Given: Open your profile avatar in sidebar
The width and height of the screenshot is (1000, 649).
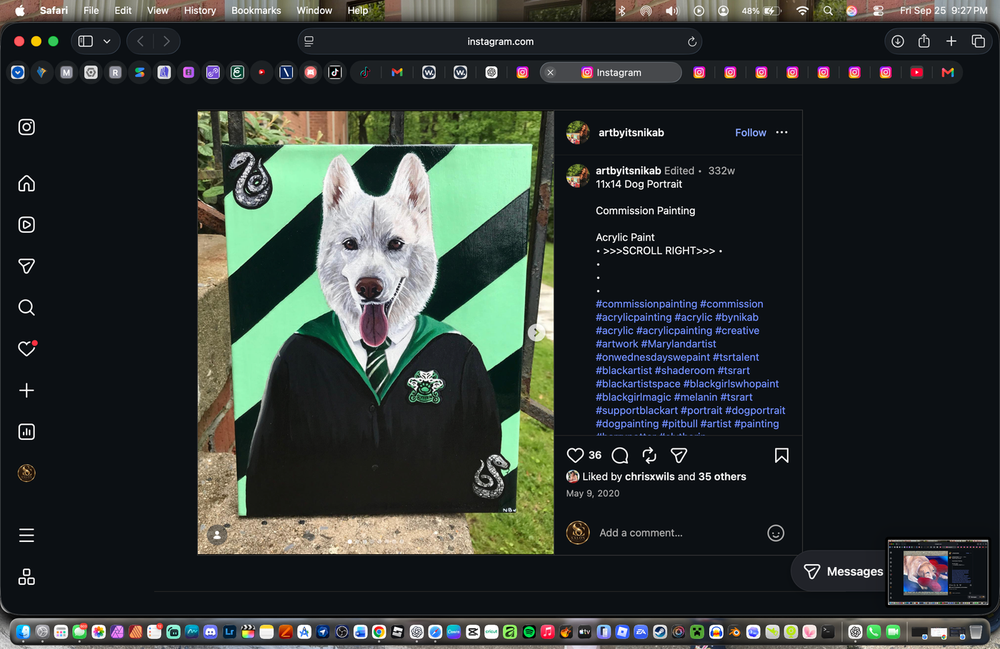Looking at the screenshot, I should click(x=27, y=473).
